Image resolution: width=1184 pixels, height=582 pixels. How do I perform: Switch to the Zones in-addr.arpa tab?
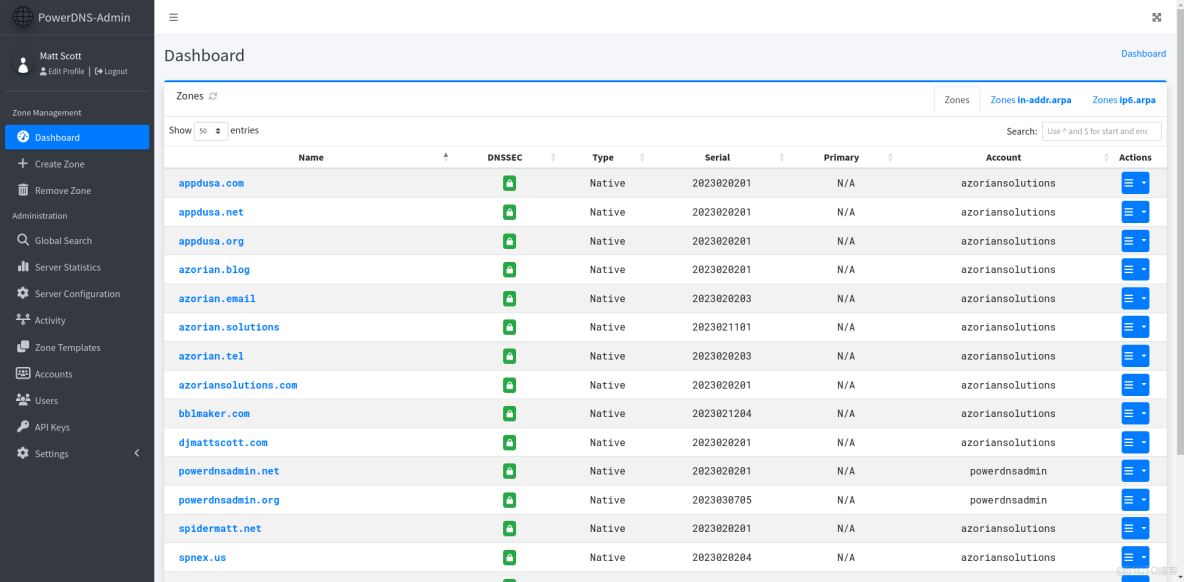(x=1030, y=100)
